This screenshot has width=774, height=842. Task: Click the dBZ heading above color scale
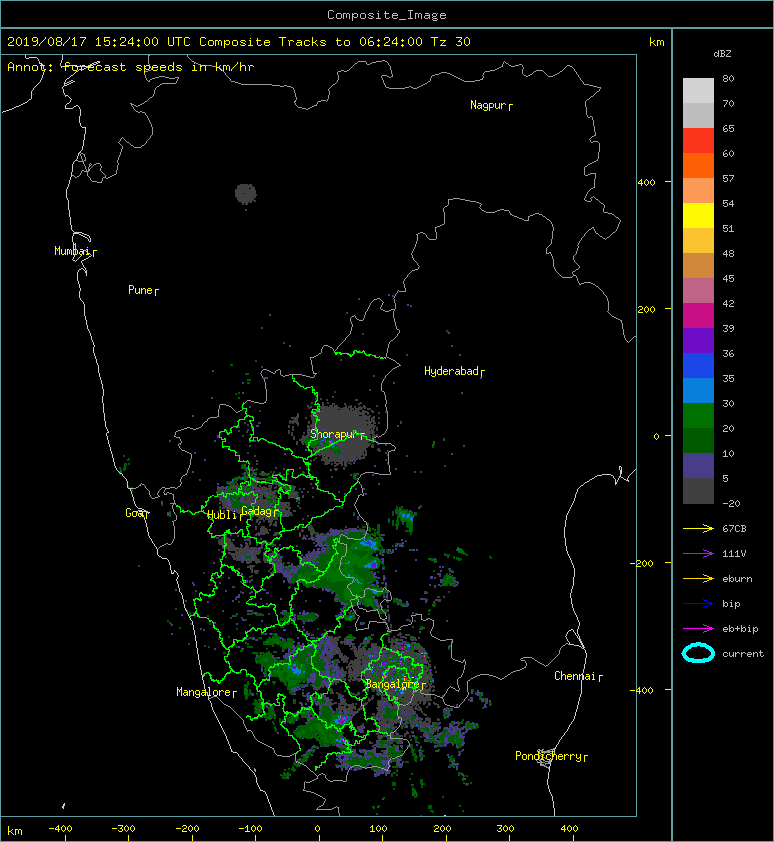click(722, 54)
